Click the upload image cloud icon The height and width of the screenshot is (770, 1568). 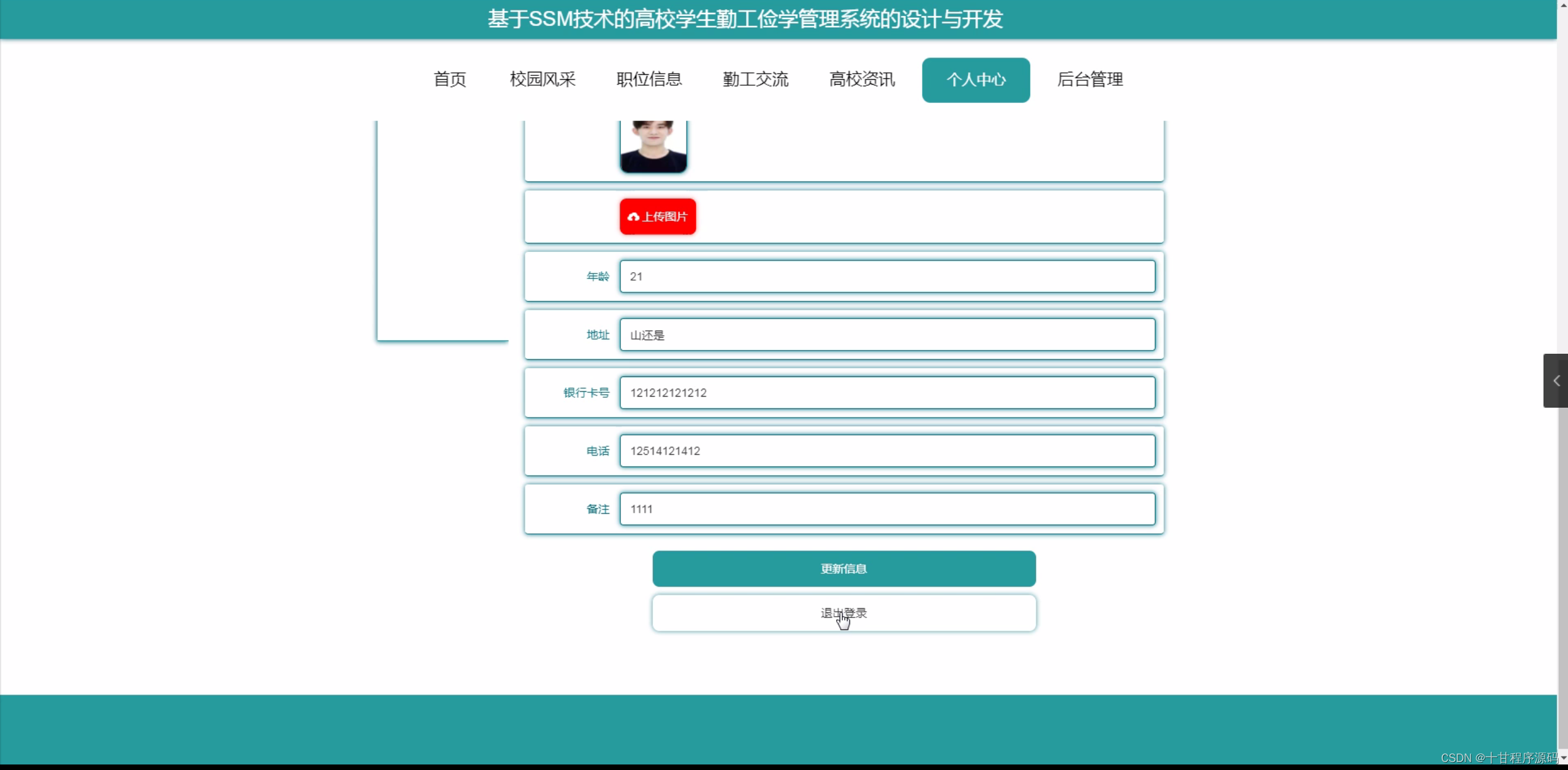point(633,216)
